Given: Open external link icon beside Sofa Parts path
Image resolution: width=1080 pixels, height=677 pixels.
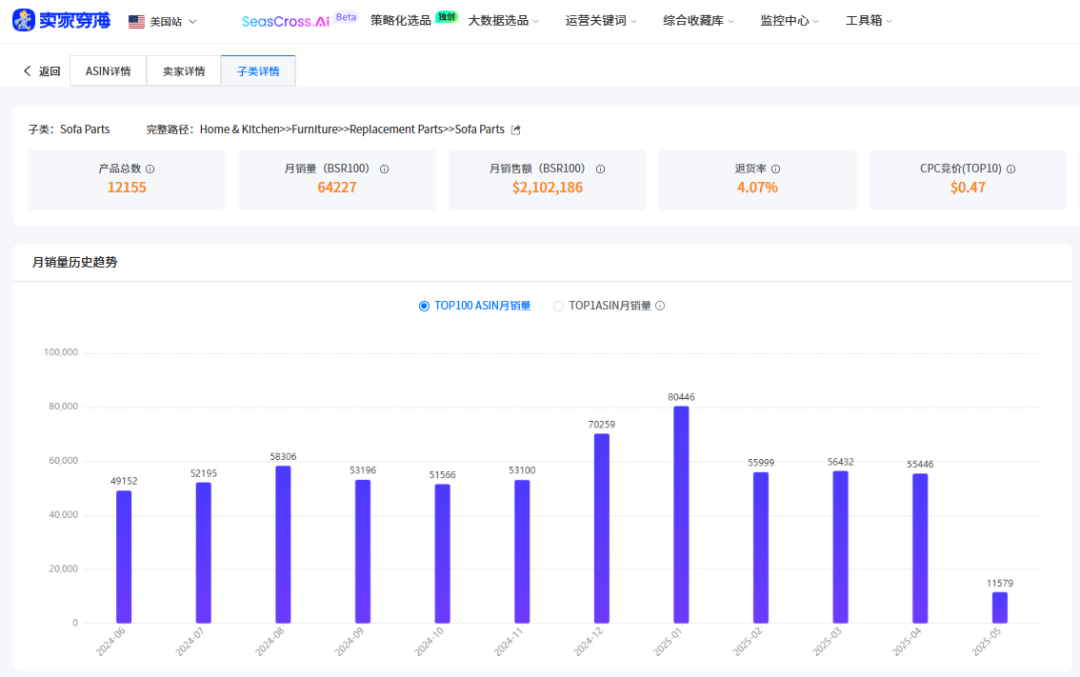Looking at the screenshot, I should (x=516, y=130).
